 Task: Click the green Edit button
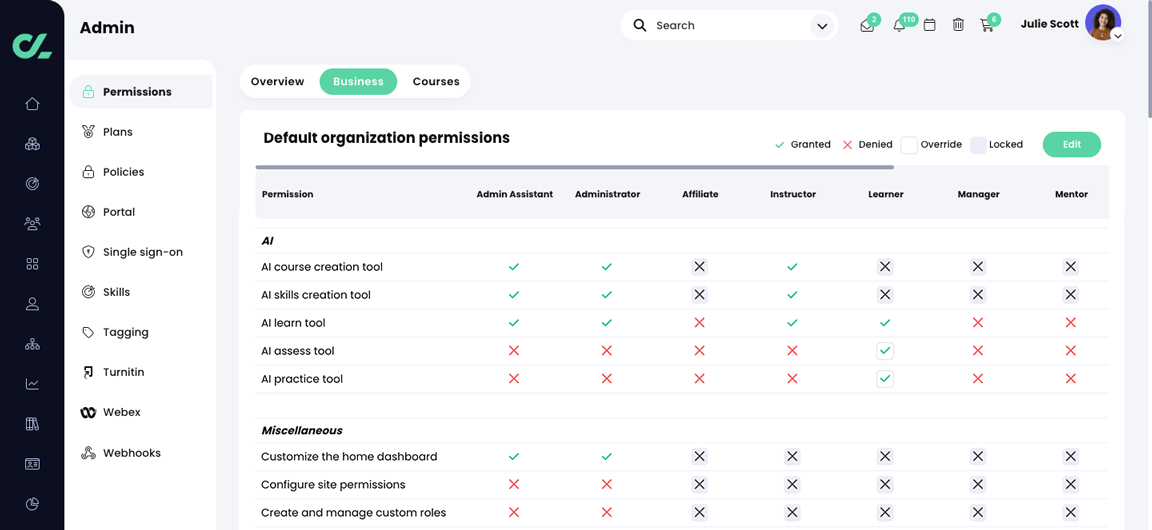[1072, 145]
